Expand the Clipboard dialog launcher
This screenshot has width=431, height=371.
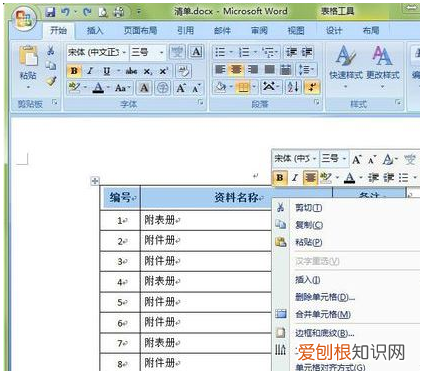tap(55, 103)
